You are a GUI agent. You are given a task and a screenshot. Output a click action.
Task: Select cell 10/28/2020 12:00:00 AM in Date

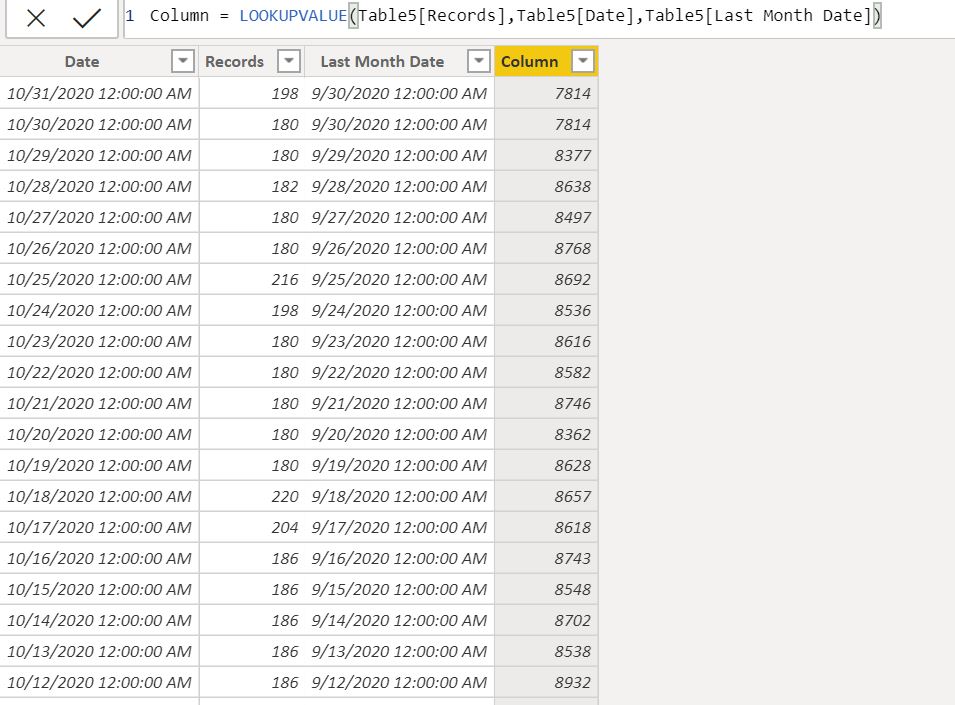pyautogui.click(x=99, y=186)
